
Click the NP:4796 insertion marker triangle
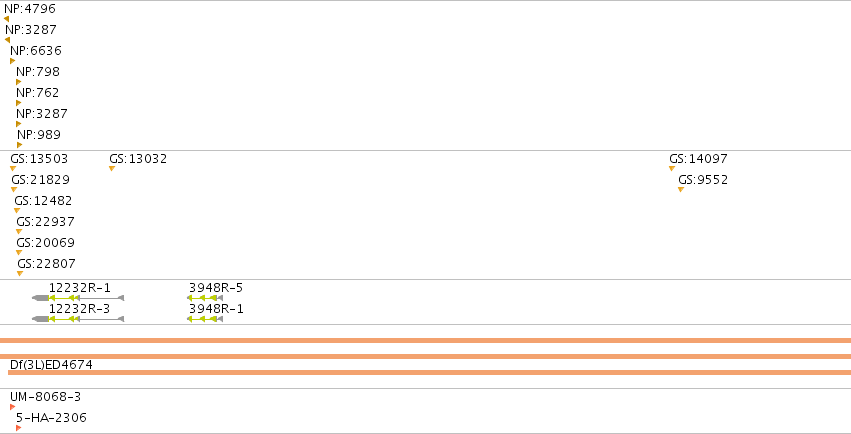click(x=7, y=19)
